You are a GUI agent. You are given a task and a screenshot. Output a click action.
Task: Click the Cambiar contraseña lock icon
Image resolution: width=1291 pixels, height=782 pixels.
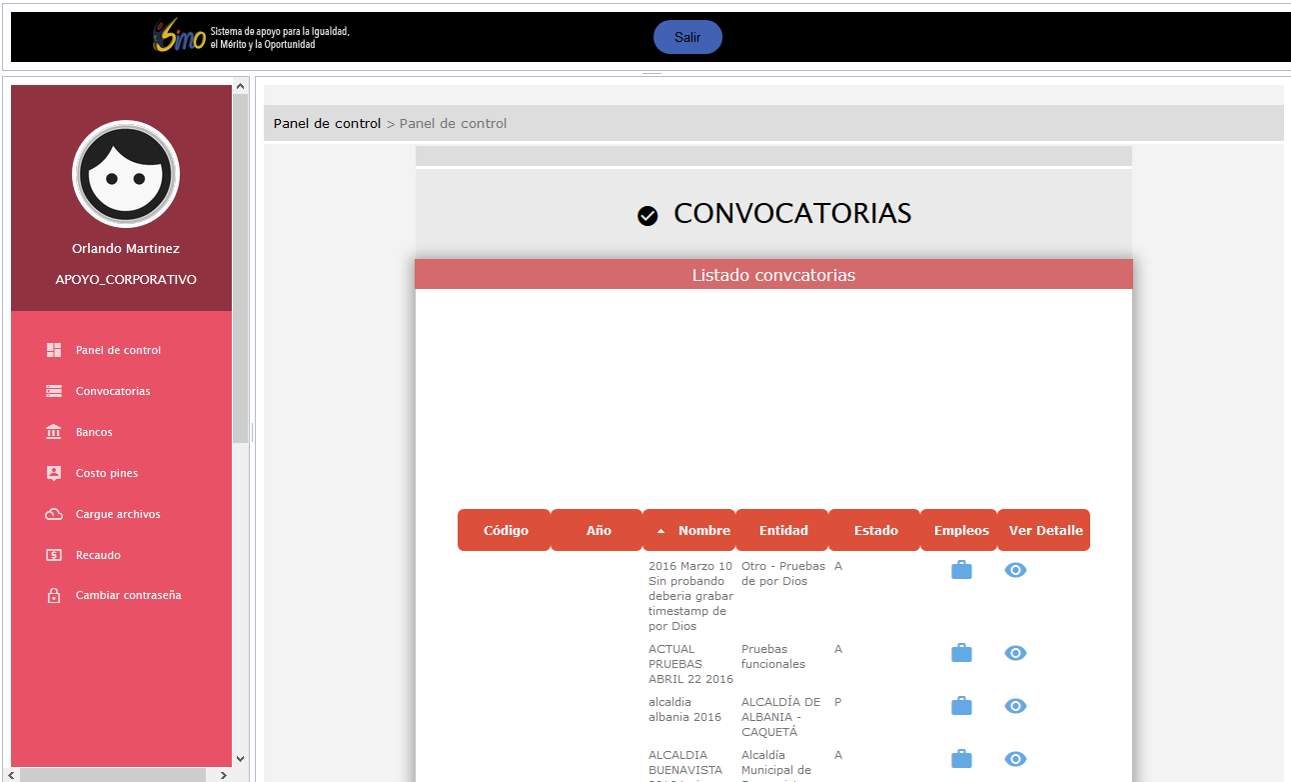(x=54, y=596)
